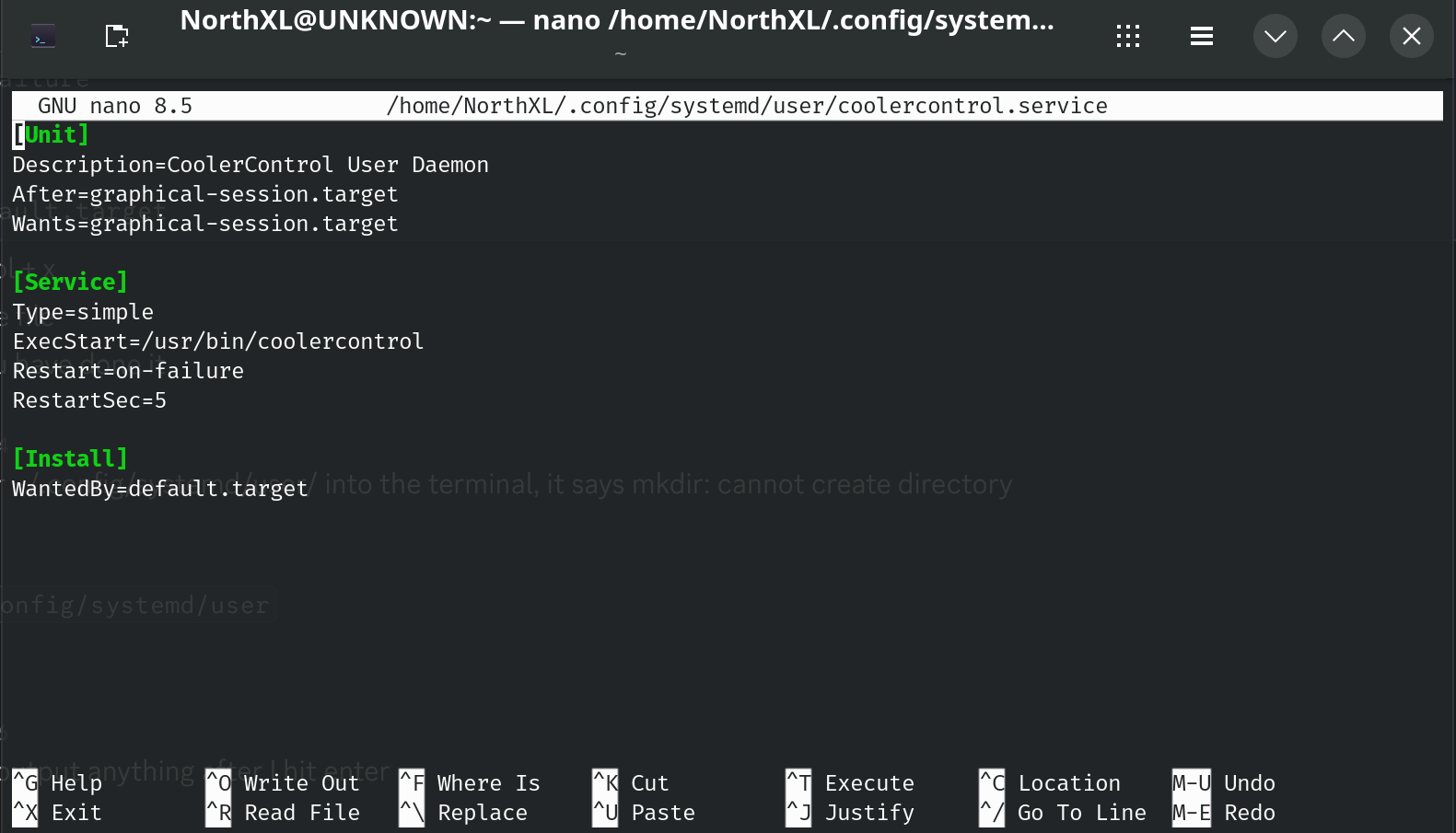Open the terminal application icon

43,37
